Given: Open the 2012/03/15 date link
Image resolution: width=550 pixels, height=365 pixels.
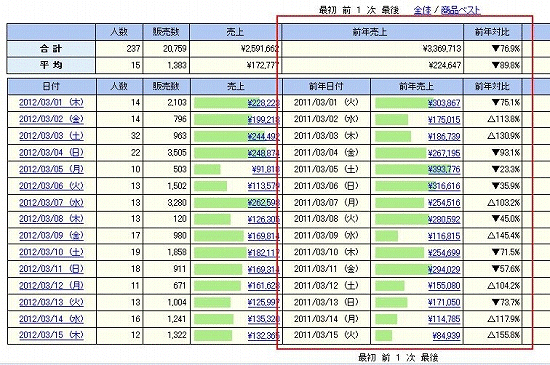Looking at the screenshot, I should coord(51,335).
